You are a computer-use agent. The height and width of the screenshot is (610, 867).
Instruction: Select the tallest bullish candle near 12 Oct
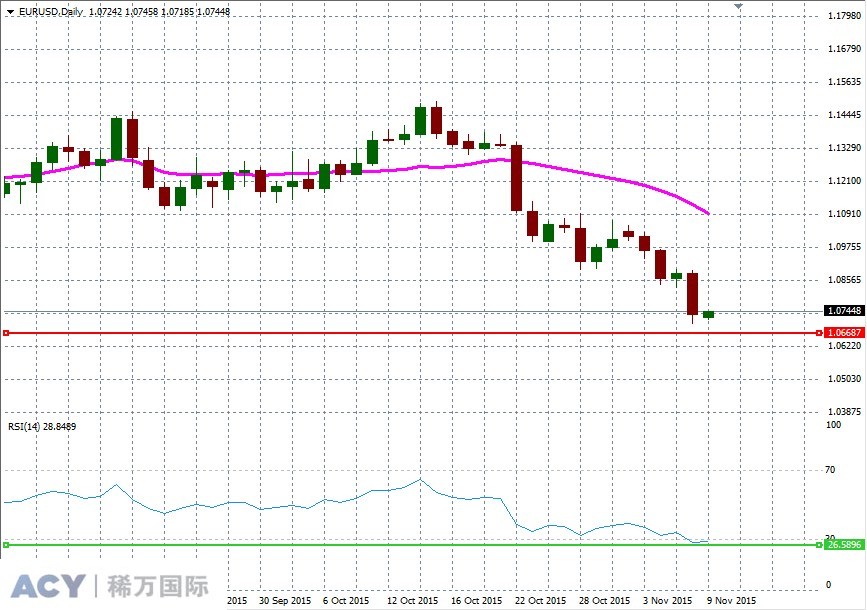[x=422, y=120]
